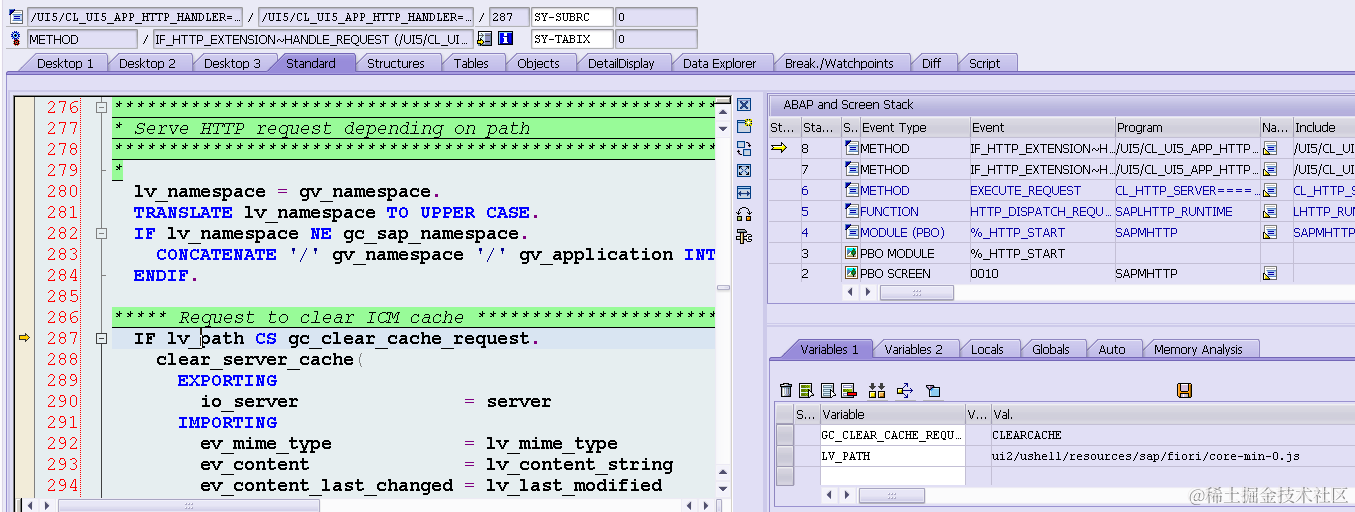Screen dimensions: 1355x512
Task: Open navigation icon for stack level 8
Action: click(x=1269, y=149)
